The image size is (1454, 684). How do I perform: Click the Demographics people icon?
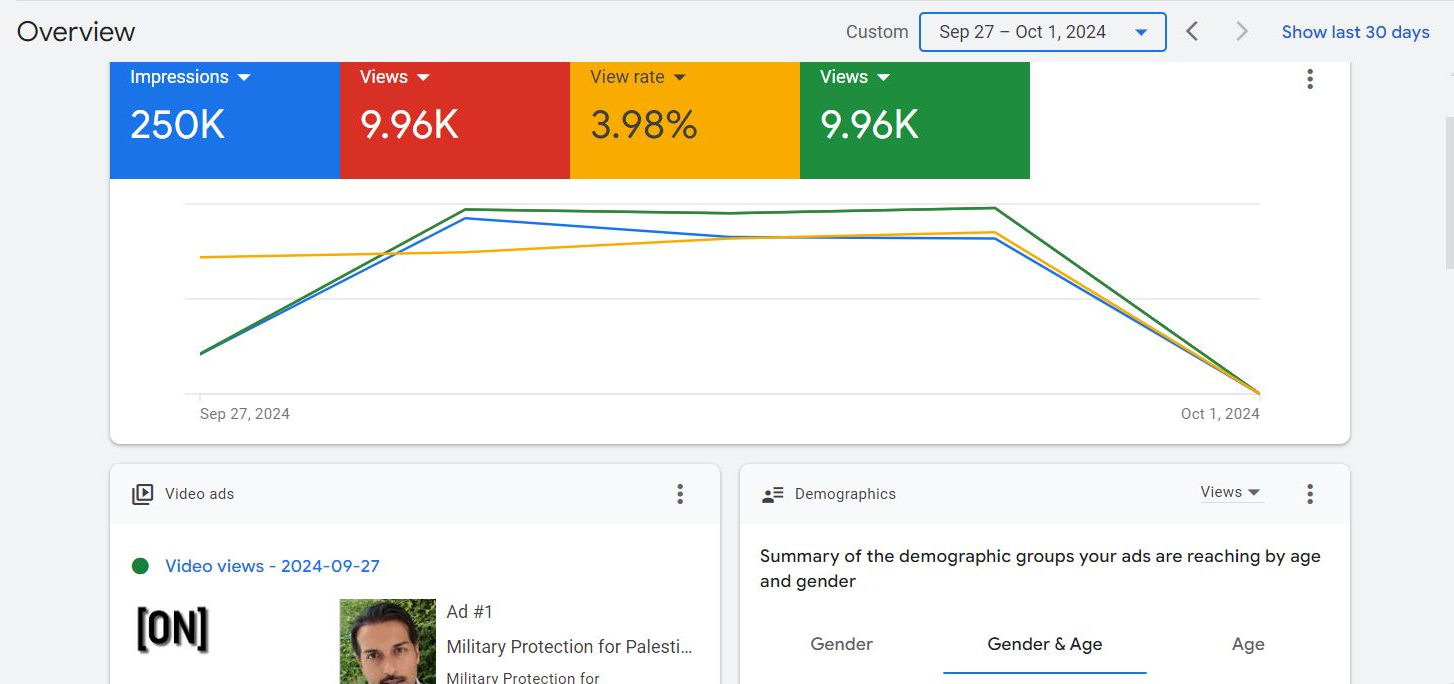click(x=772, y=494)
